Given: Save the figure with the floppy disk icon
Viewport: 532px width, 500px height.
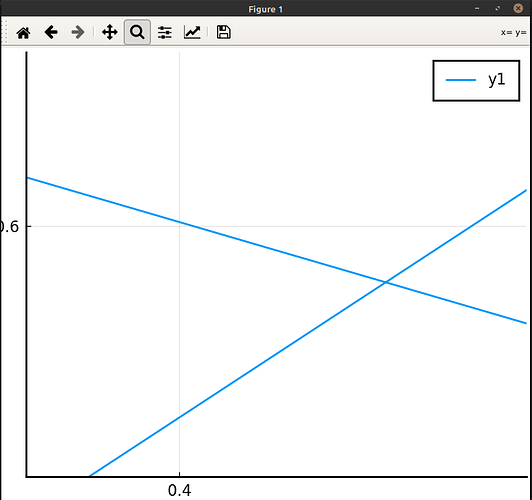Looking at the screenshot, I should (x=224, y=32).
